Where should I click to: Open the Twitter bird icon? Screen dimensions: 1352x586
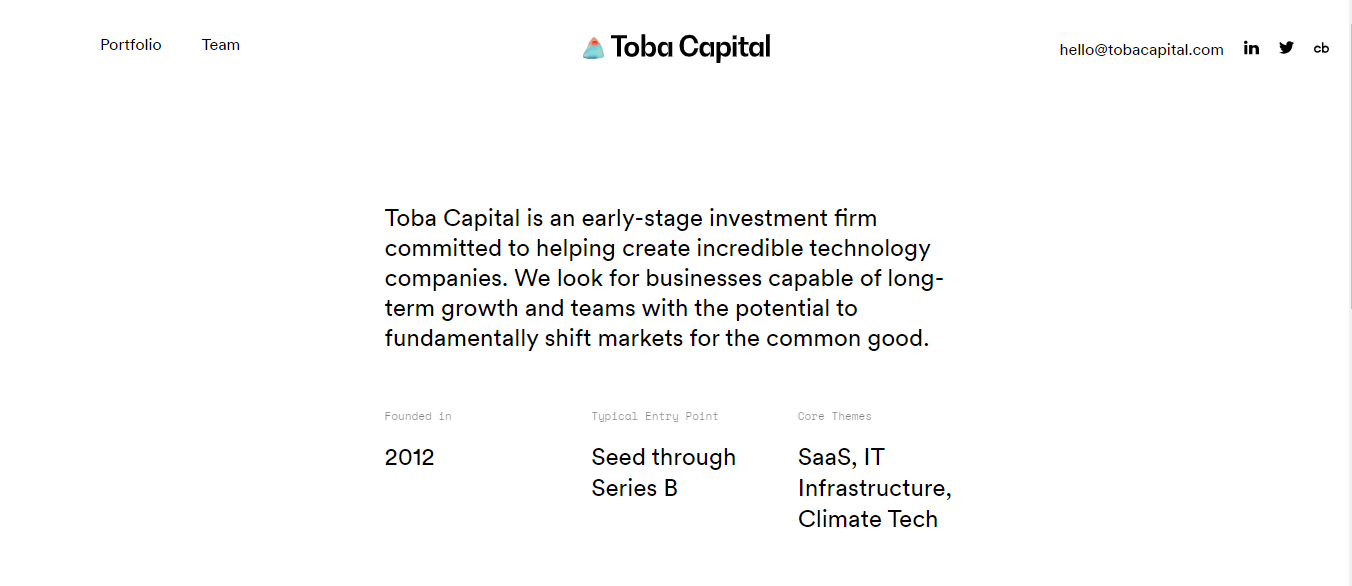point(1286,47)
